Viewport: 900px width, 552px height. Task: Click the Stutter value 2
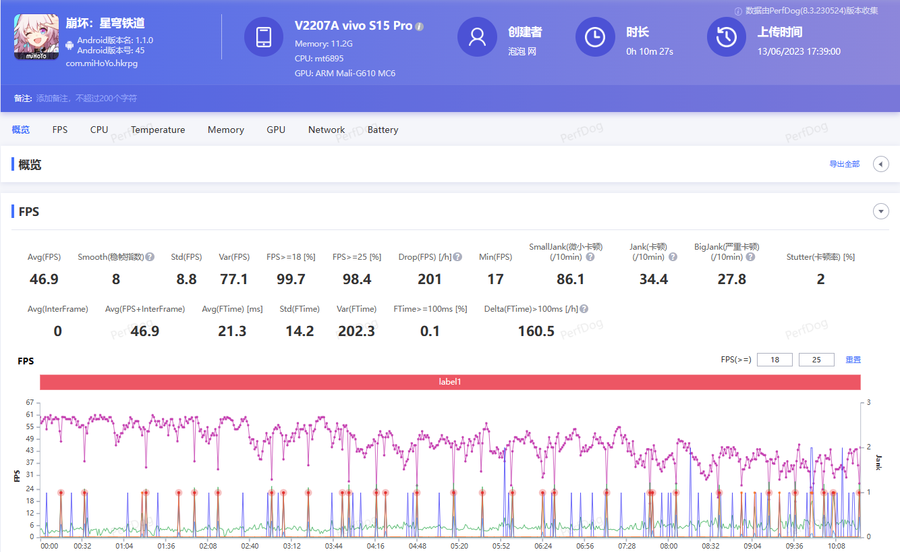point(821,279)
